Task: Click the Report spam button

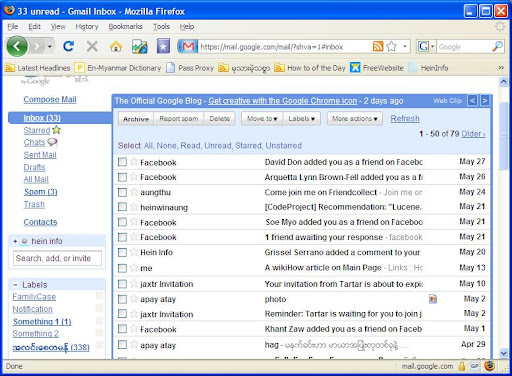Action: [179, 119]
